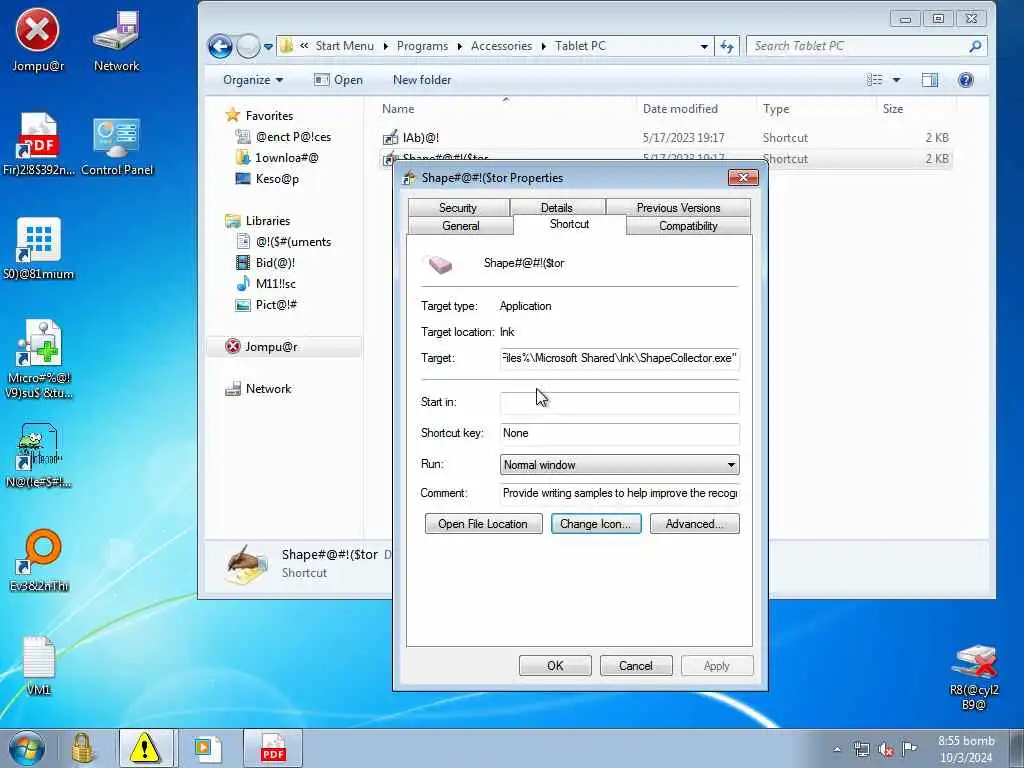Expand the Accessories breadcrumb arrow
The image size is (1024, 768).
(x=543, y=46)
